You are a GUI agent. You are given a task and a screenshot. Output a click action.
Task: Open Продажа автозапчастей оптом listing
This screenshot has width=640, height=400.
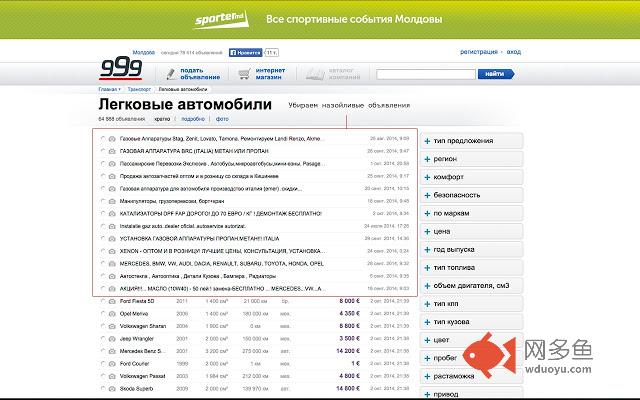(199, 176)
